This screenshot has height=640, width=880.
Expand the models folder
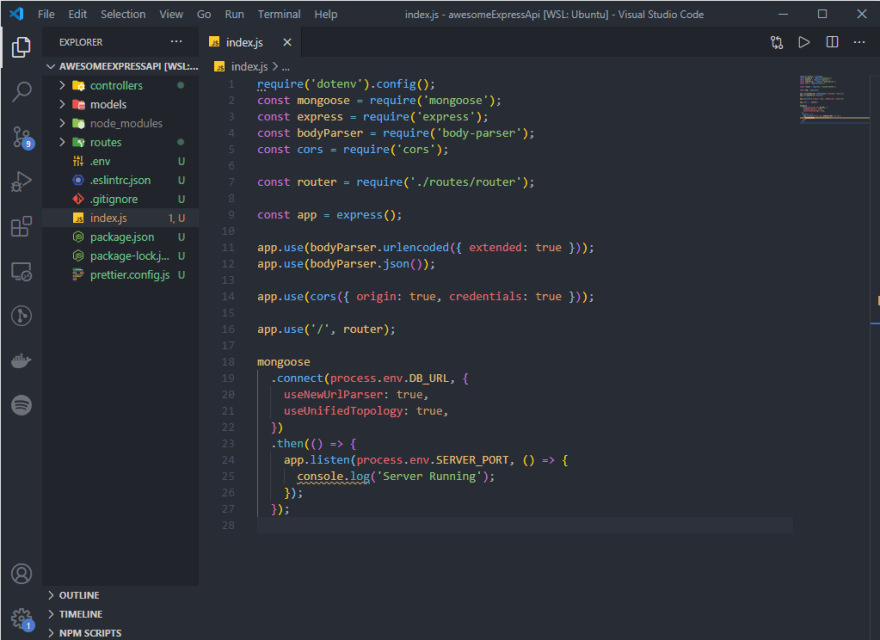tap(62, 104)
